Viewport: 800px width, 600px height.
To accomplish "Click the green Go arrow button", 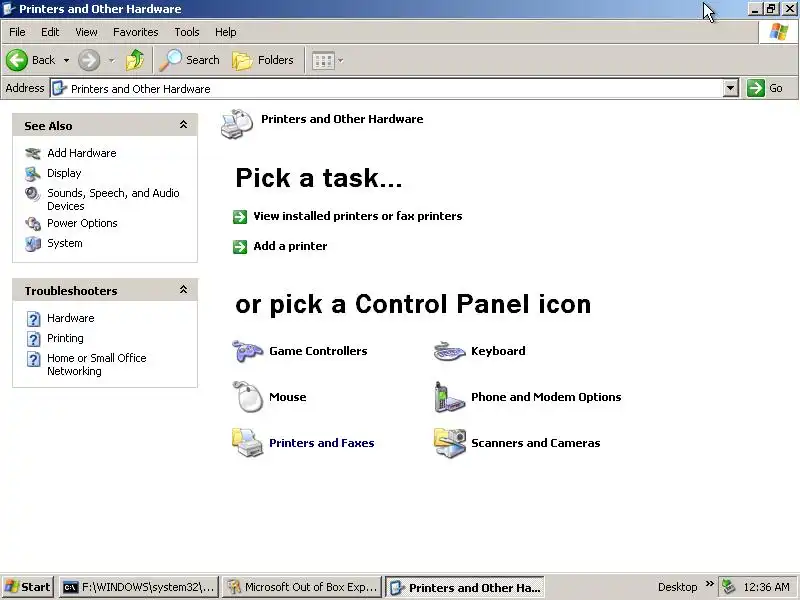I will point(756,88).
